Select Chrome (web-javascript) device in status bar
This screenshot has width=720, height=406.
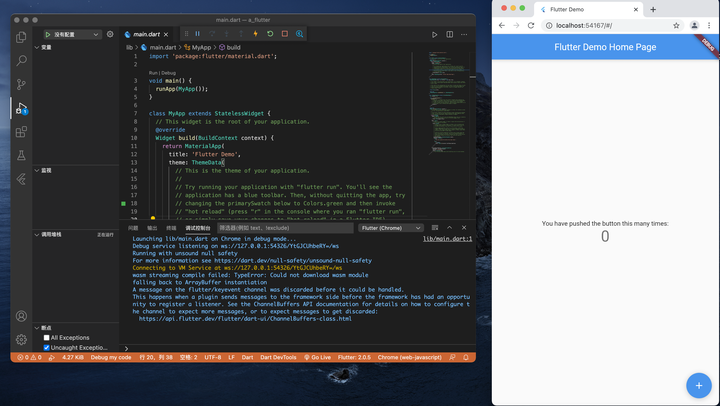pyautogui.click(x=409, y=357)
